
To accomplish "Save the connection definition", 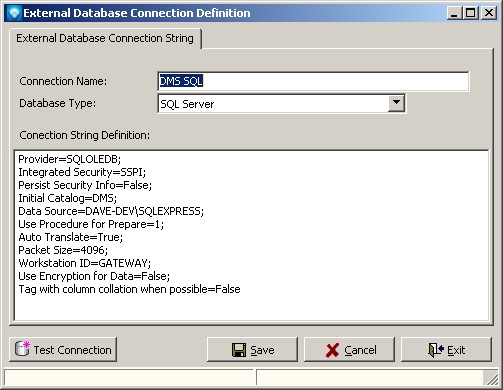I will 252,350.
